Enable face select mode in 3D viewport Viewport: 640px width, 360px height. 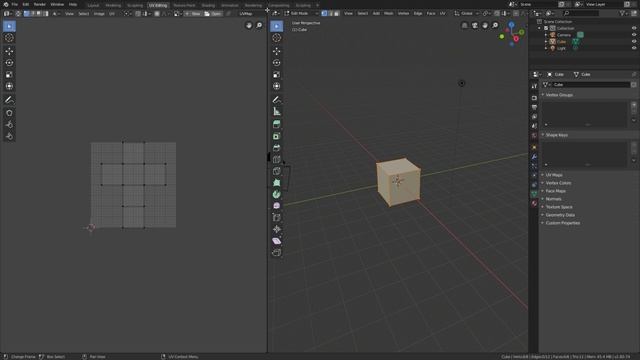coord(337,13)
